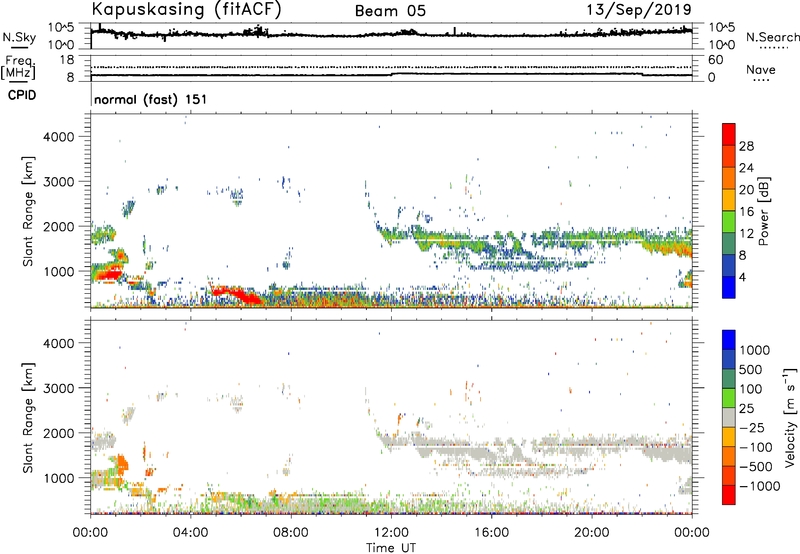Click the date '13/Sep/2019'
The image size is (800, 554).
click(x=639, y=9)
